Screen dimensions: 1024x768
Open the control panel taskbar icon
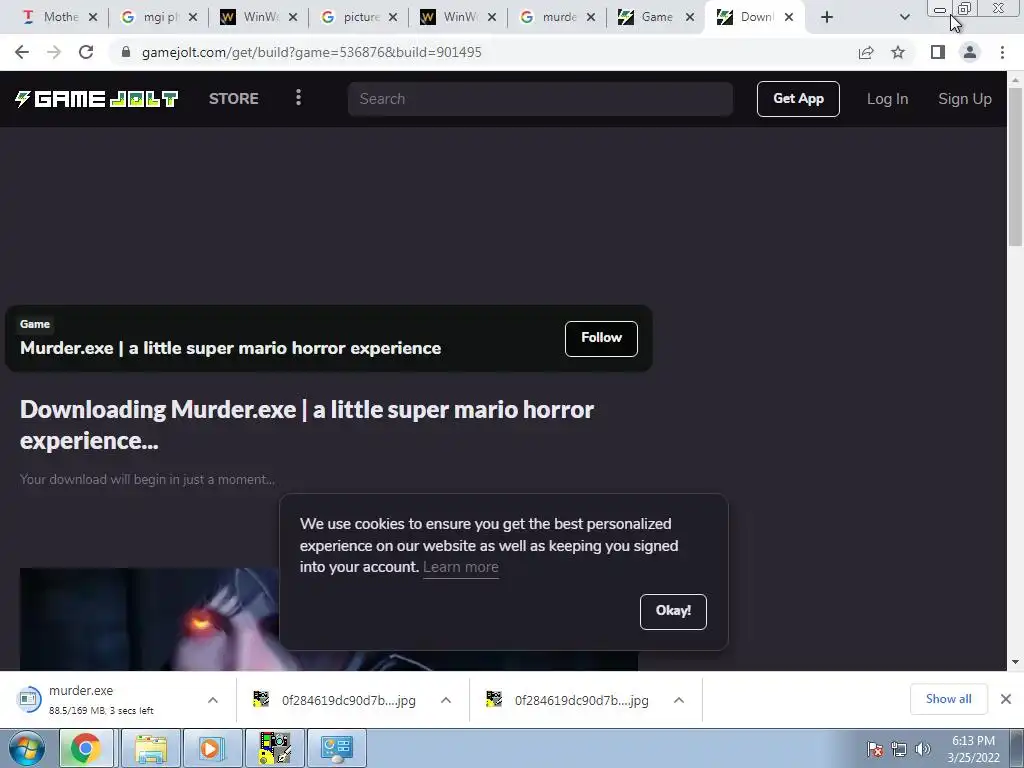[x=336, y=748]
